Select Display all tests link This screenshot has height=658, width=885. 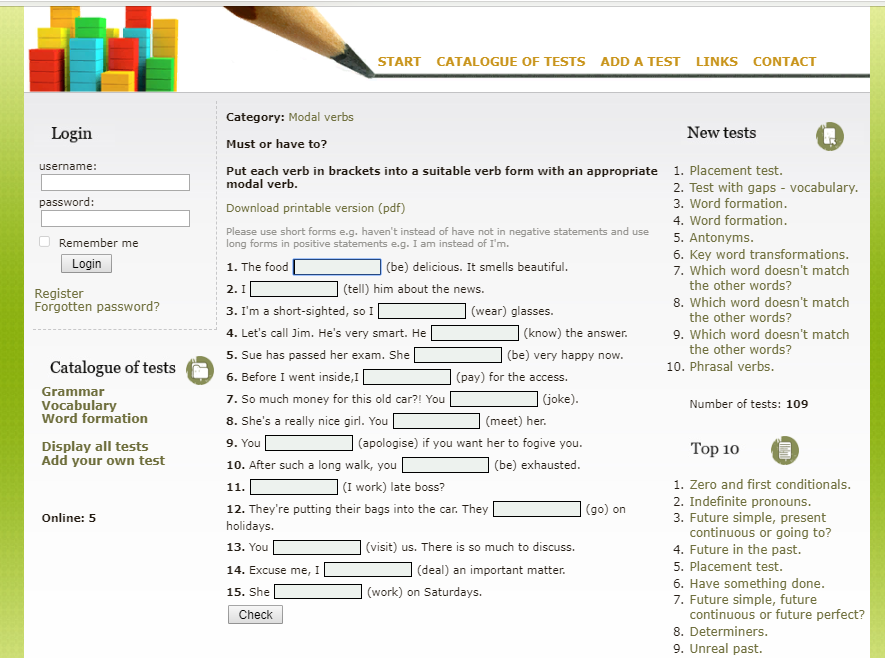[x=95, y=446]
